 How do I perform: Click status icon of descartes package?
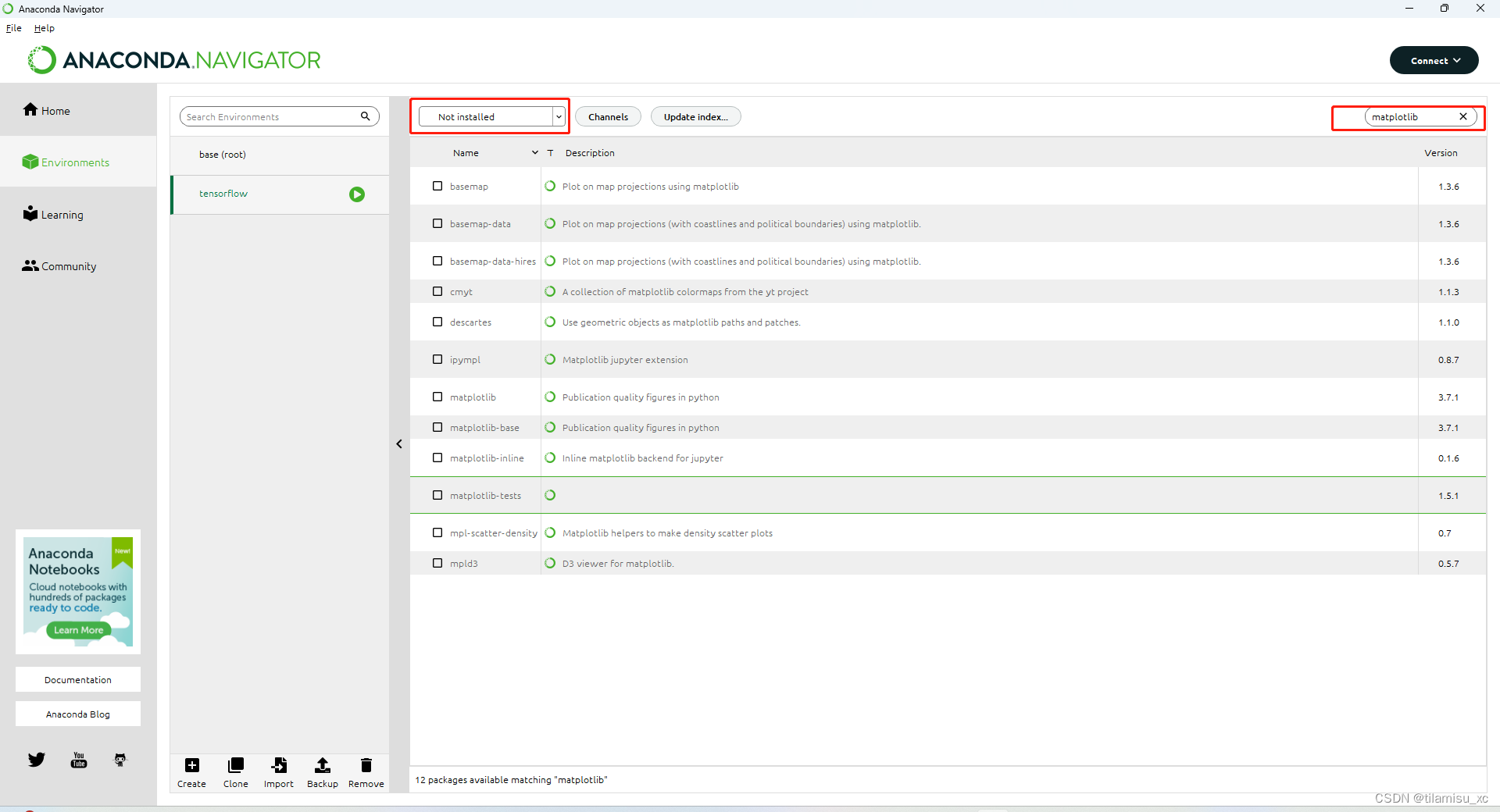(550, 322)
